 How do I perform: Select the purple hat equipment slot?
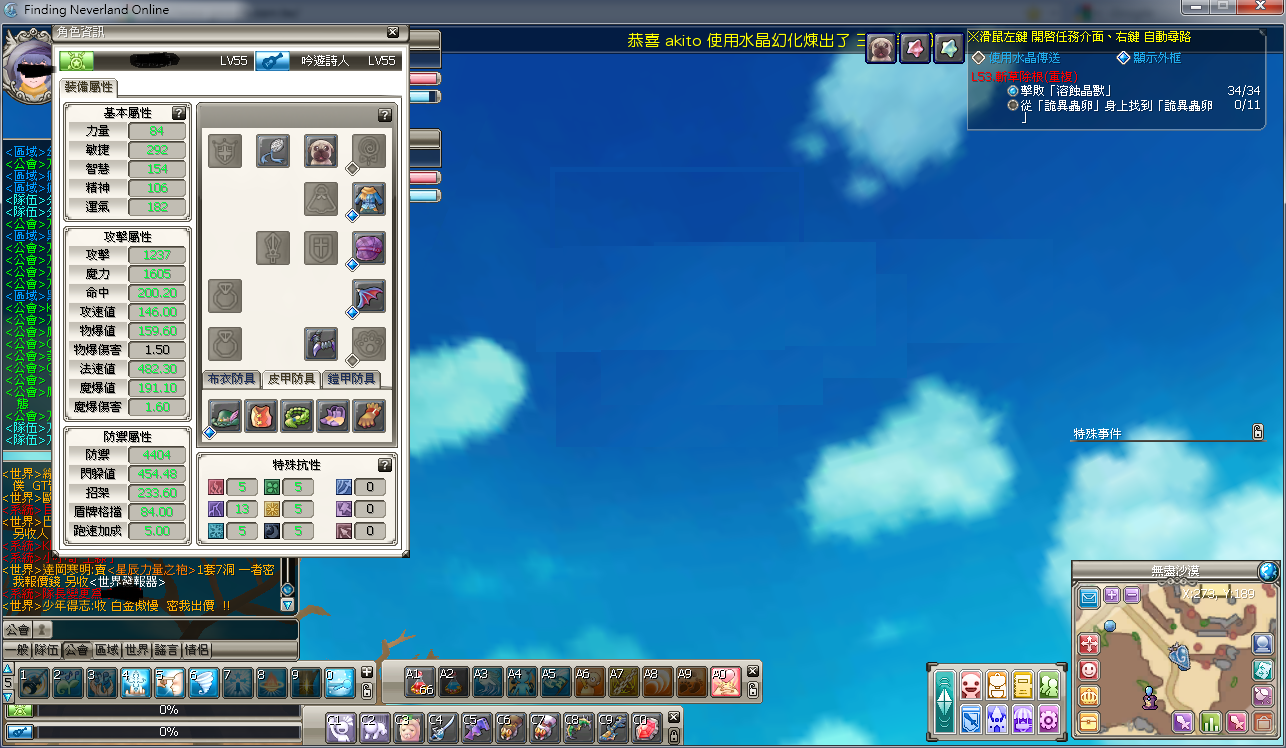click(369, 247)
